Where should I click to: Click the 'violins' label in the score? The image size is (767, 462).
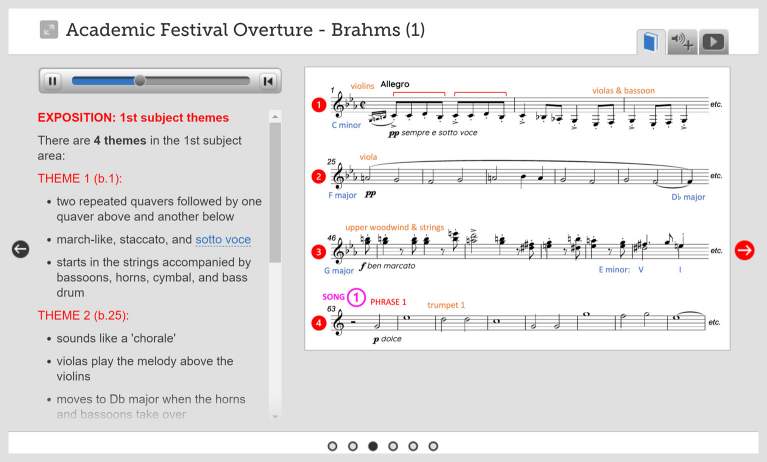(x=362, y=86)
